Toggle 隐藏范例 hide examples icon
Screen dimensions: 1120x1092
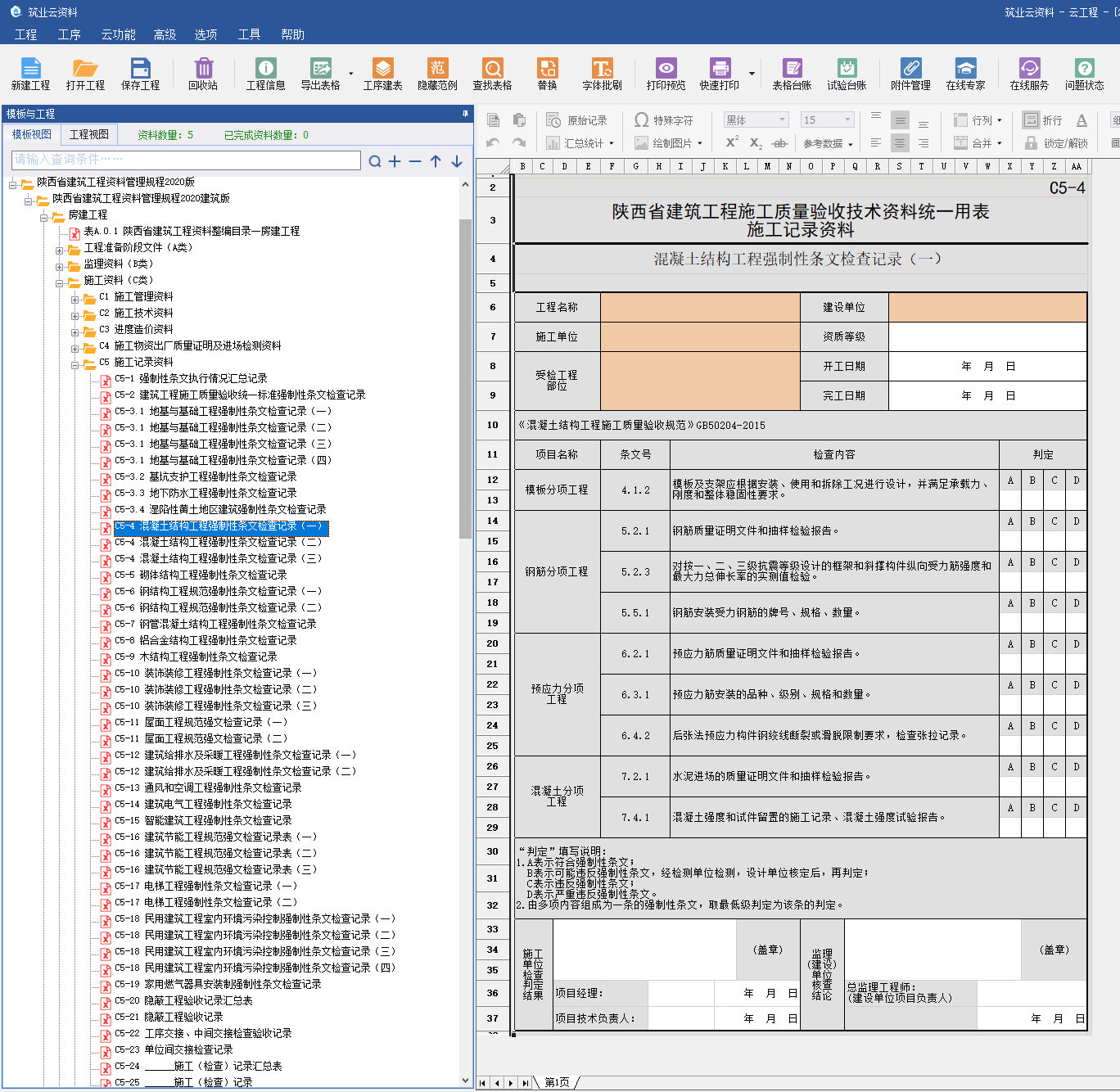tap(438, 74)
